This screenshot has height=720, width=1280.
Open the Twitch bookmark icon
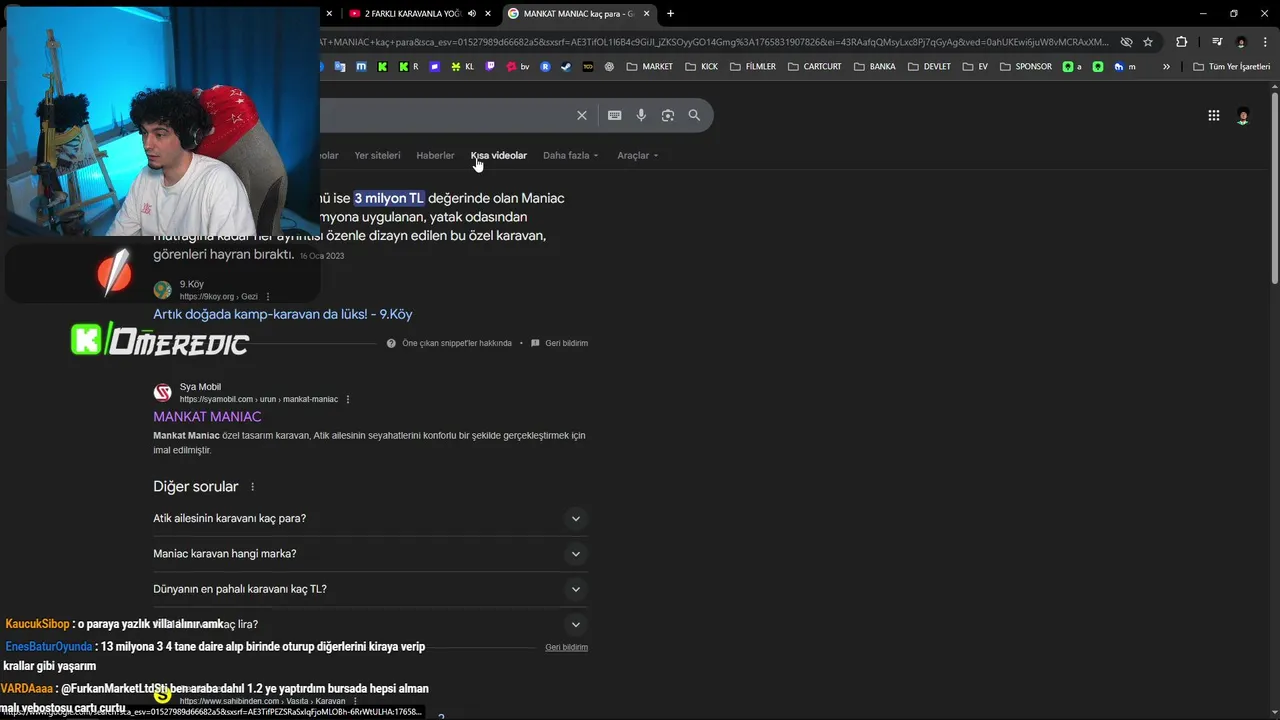point(490,67)
